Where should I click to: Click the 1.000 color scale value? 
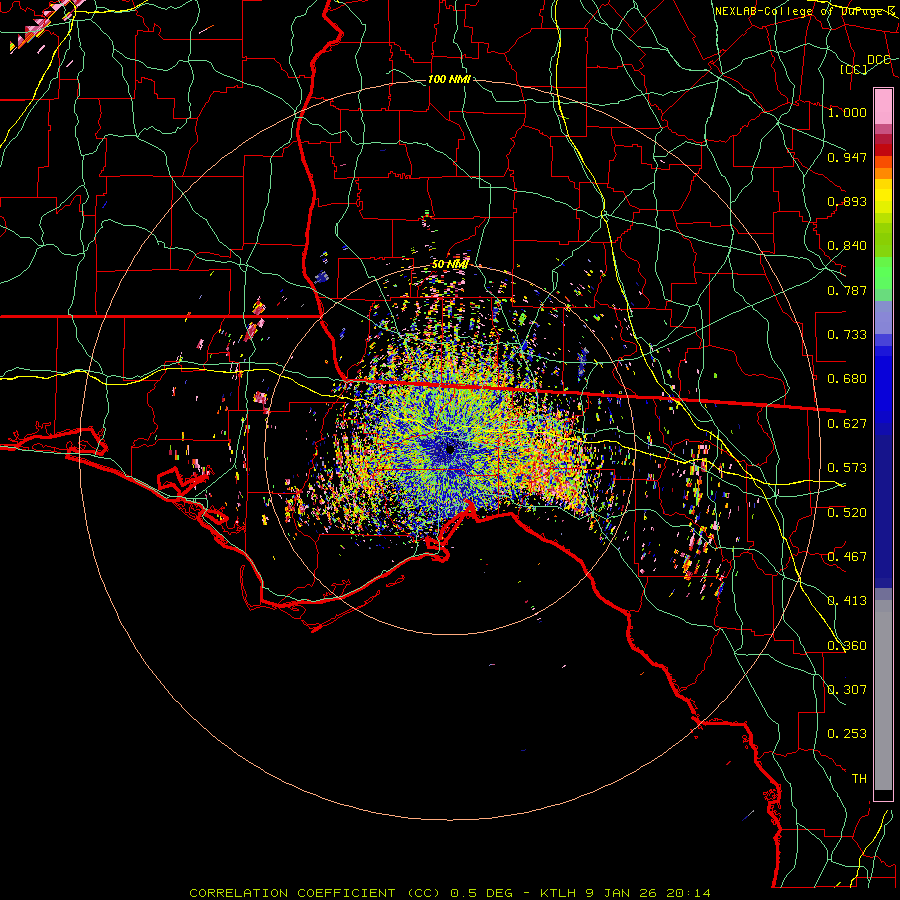pos(847,112)
